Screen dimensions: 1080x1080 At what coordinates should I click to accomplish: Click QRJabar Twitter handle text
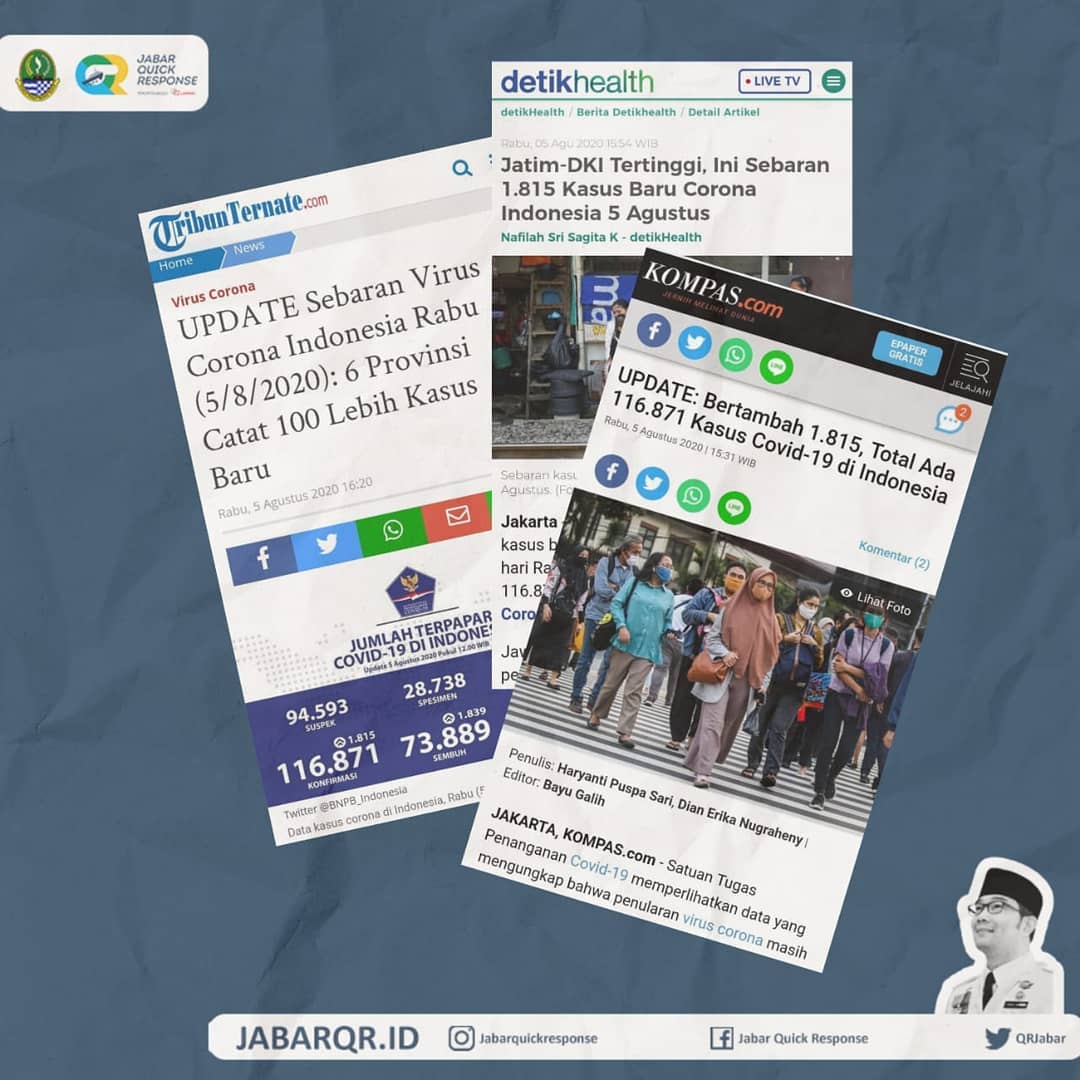(1041, 1039)
